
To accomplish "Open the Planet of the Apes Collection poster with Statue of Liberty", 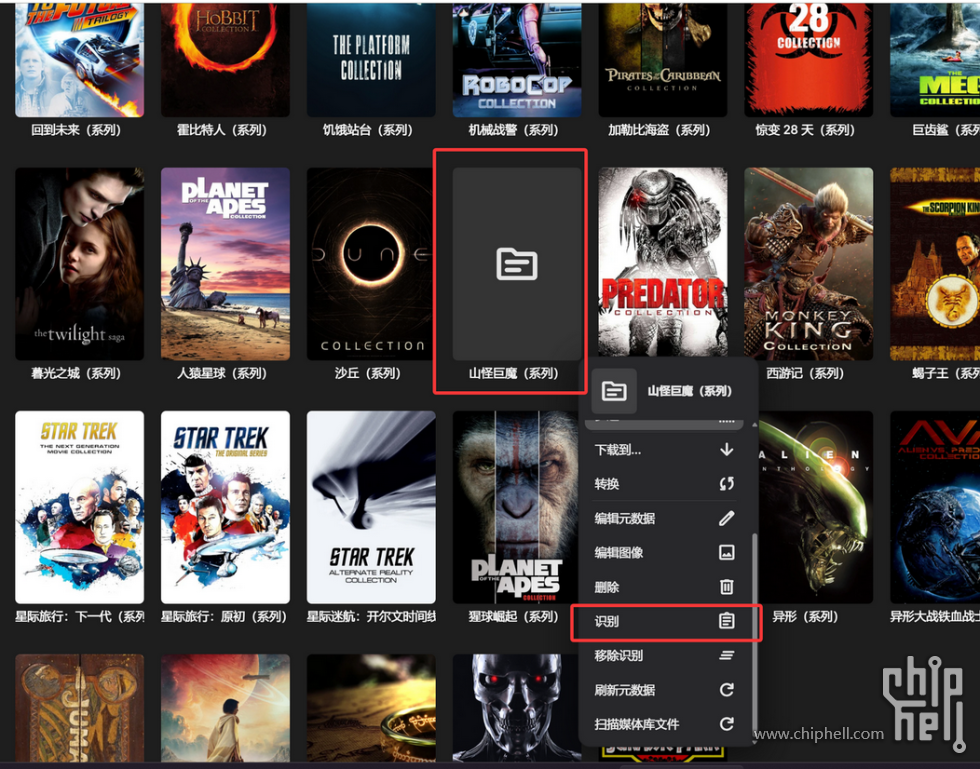I will click(225, 263).
